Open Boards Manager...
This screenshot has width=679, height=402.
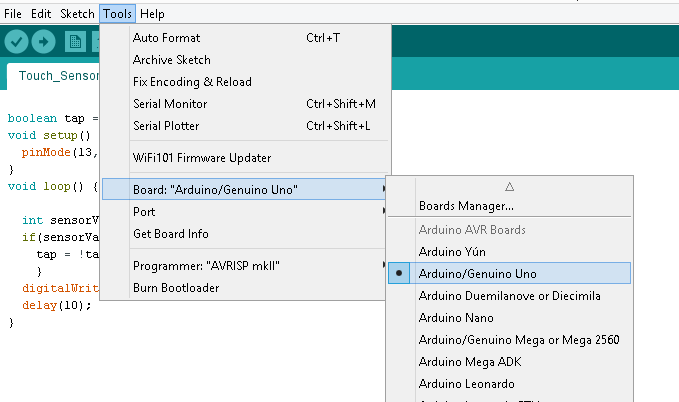pyautogui.click(x=510, y=206)
